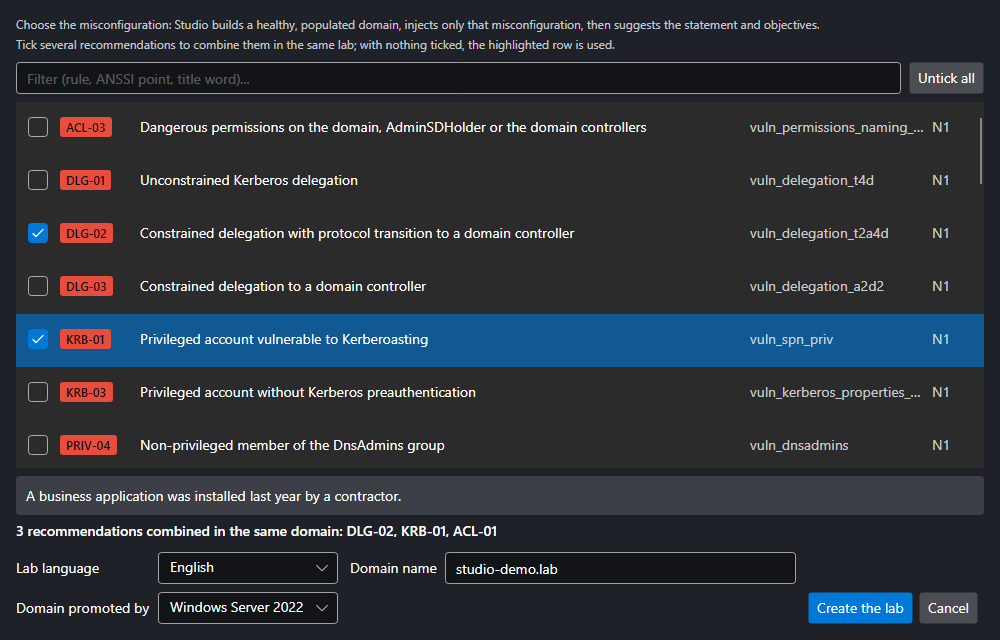Click rule name vuln_spn_priv

click(791, 339)
